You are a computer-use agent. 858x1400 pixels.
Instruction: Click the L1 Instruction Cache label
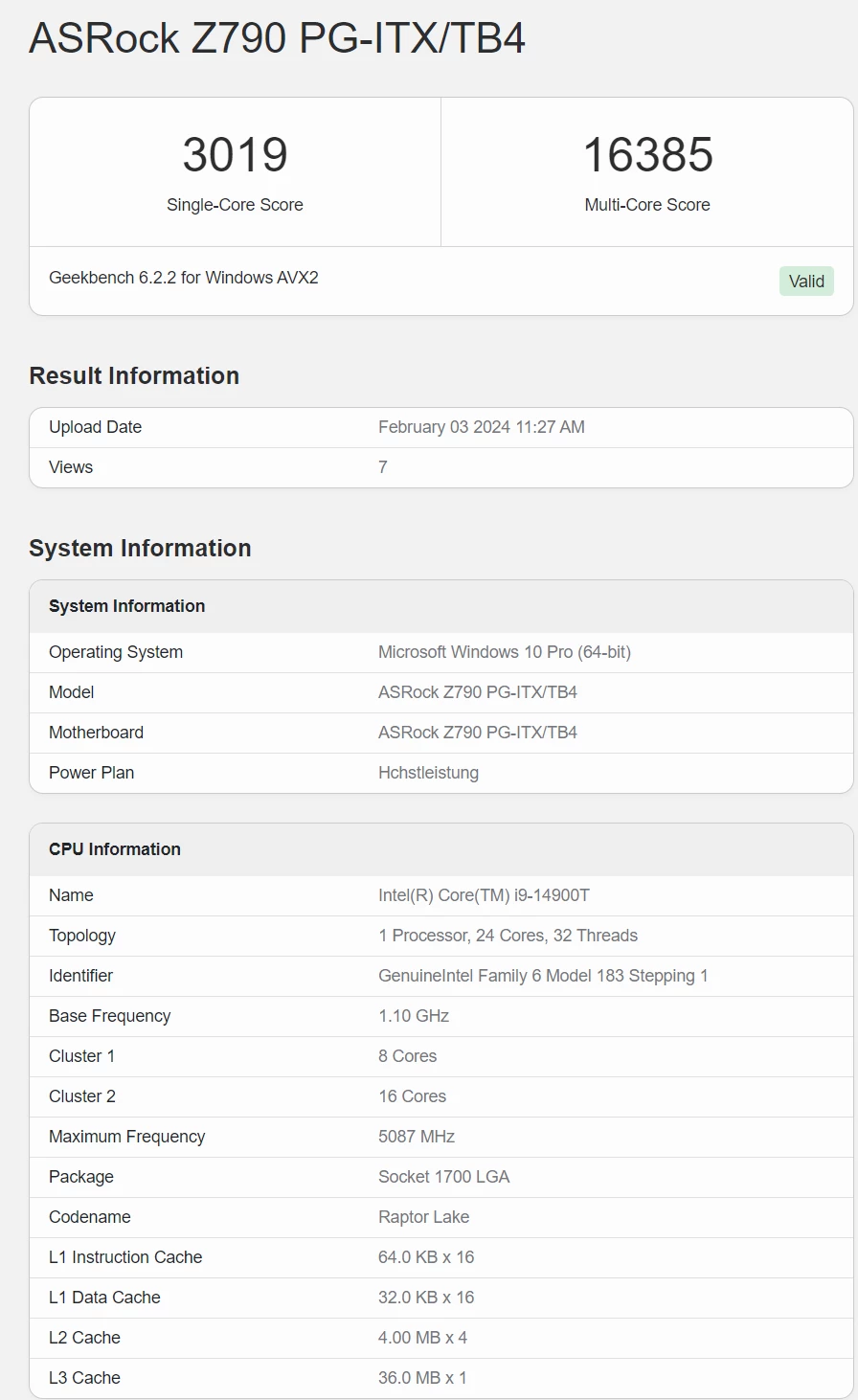click(x=125, y=1257)
